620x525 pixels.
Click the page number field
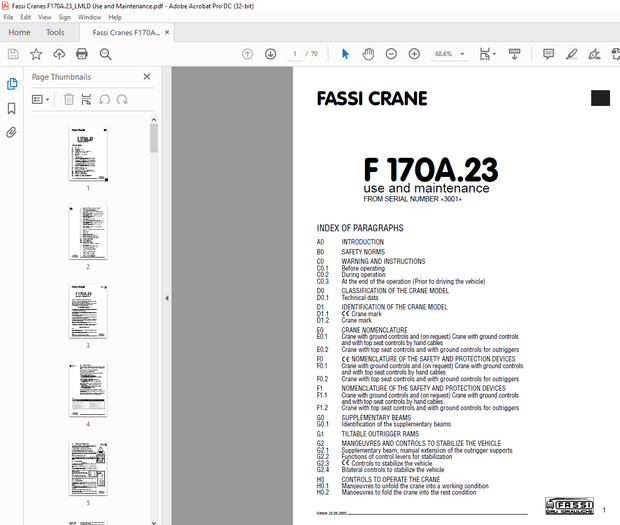click(x=295, y=54)
